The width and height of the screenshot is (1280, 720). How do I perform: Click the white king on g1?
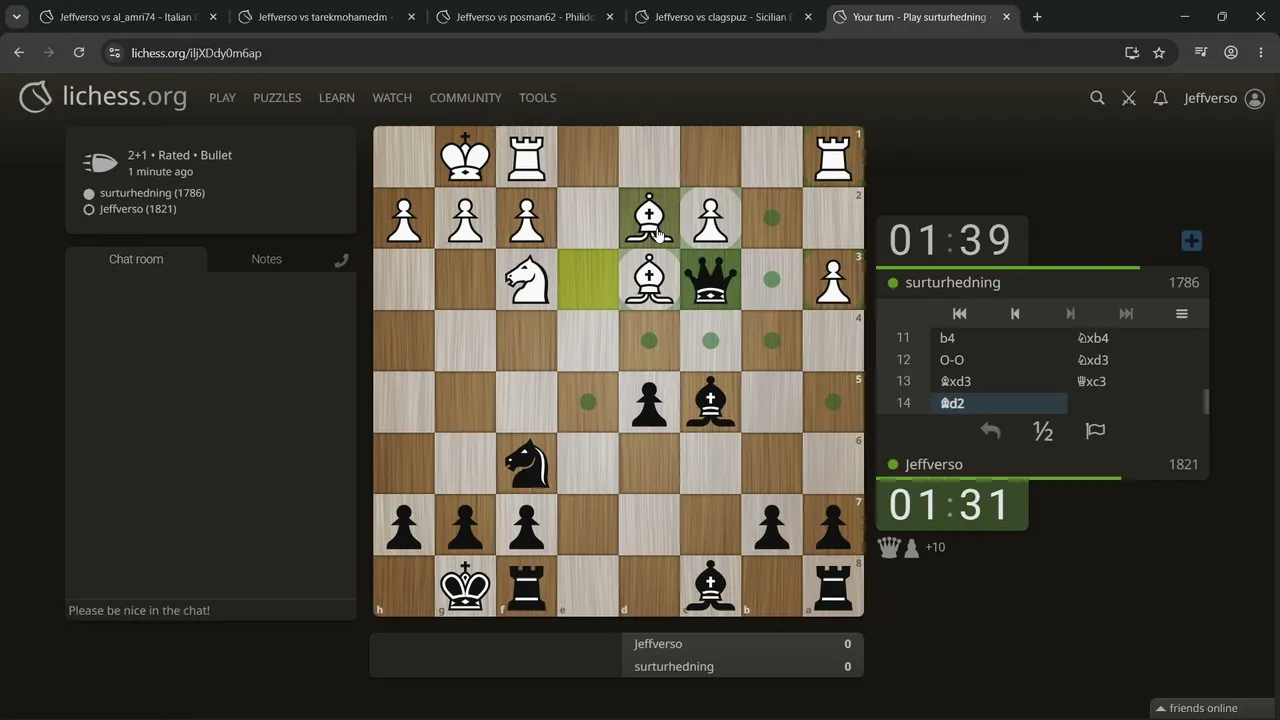click(465, 157)
